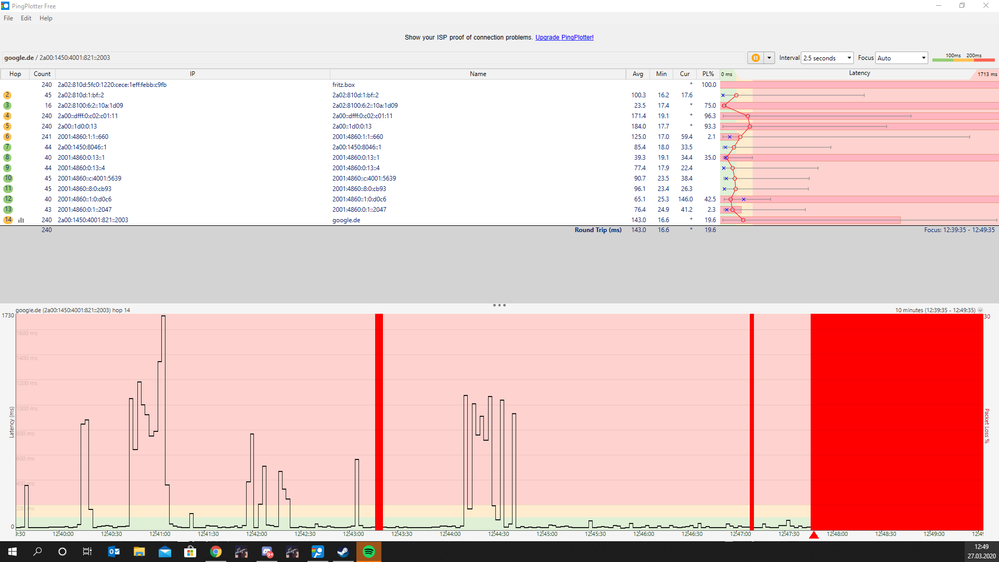The height and width of the screenshot is (562, 999).
Task: Click the fritz.box name cell
Action: click(343, 85)
